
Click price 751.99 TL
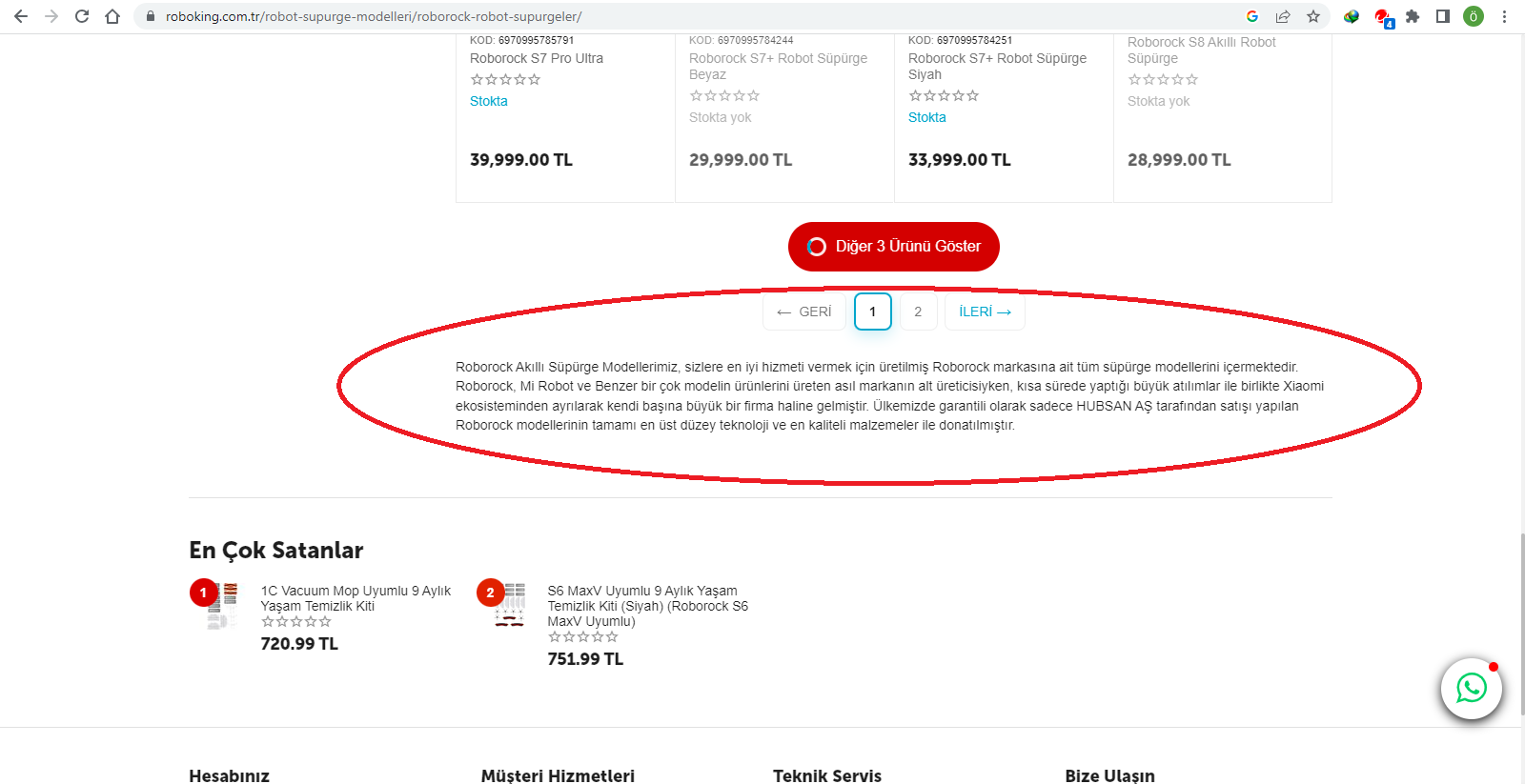pos(585,659)
